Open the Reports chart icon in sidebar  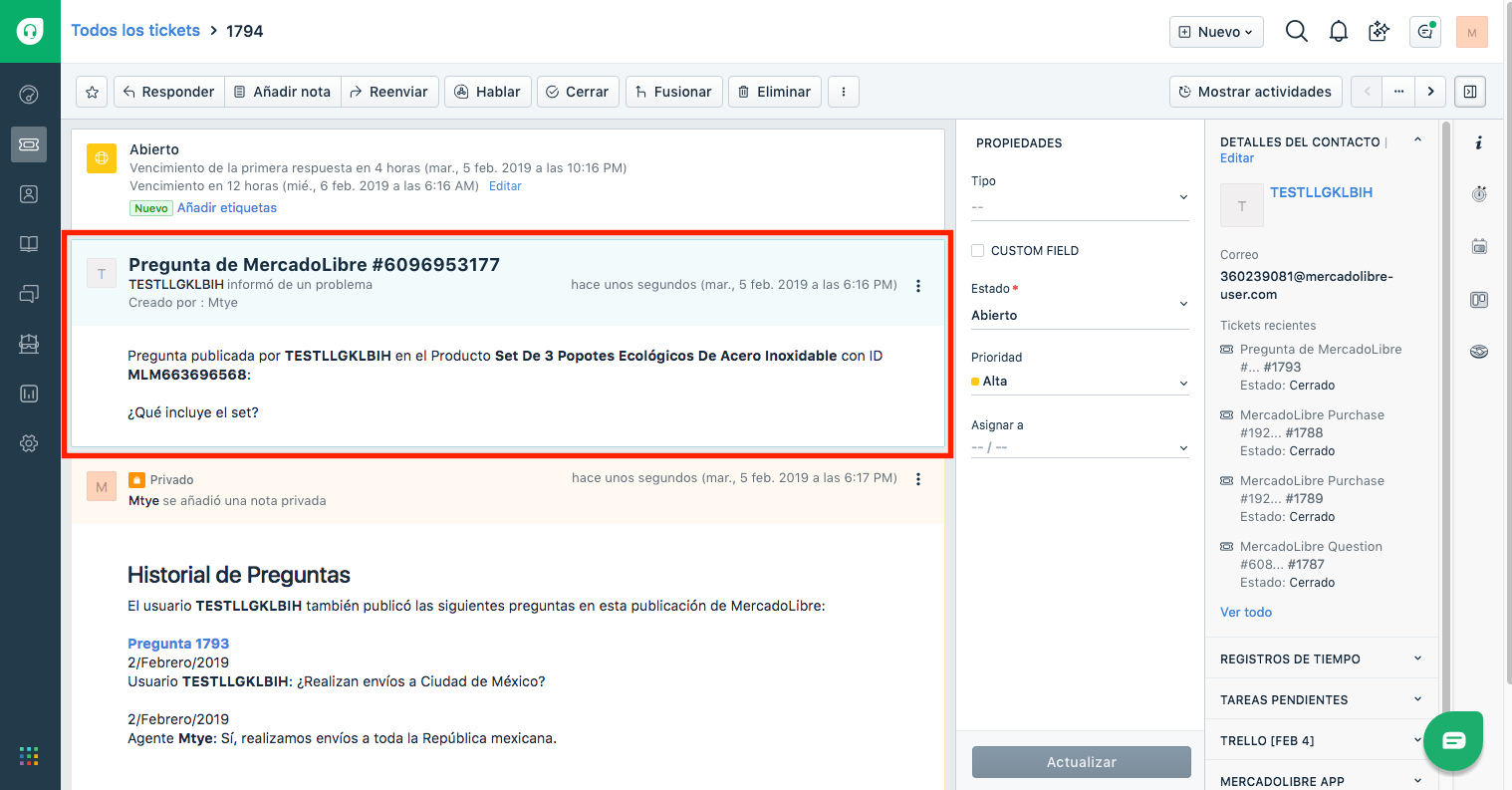(29, 394)
